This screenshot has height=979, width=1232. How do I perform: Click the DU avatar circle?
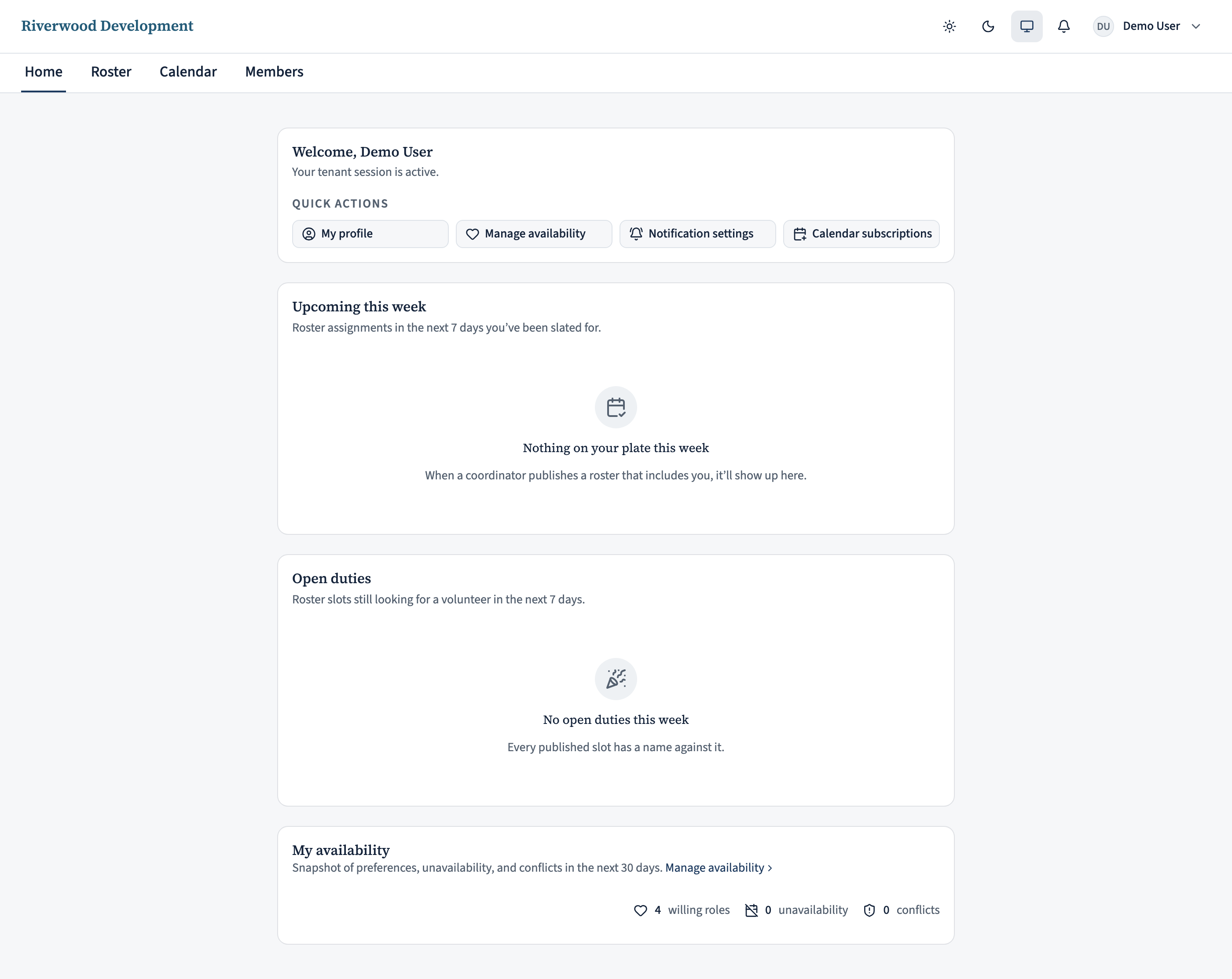[x=1103, y=26]
